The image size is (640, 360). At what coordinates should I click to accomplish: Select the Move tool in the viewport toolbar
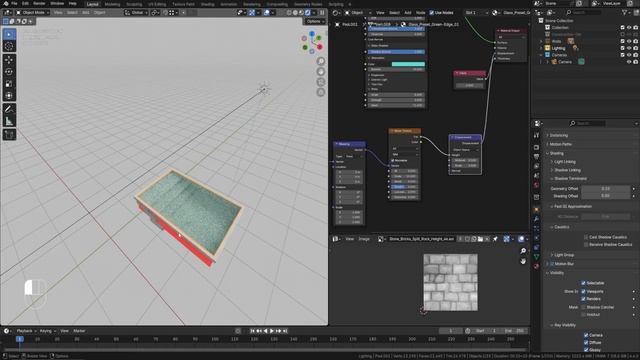tap(9, 60)
